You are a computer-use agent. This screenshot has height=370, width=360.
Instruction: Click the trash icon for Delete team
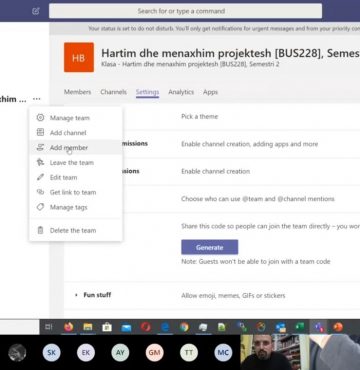coord(40,230)
